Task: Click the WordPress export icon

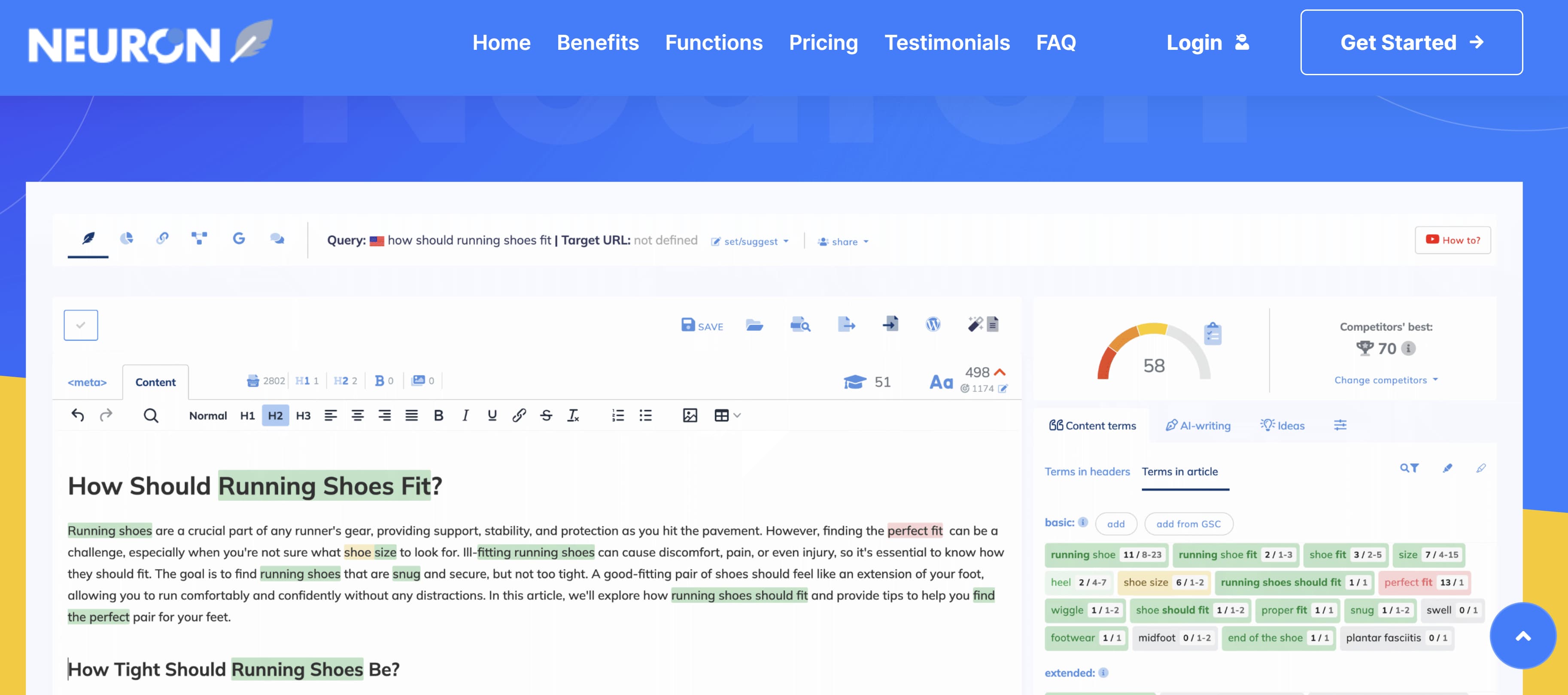Action: pos(933,325)
